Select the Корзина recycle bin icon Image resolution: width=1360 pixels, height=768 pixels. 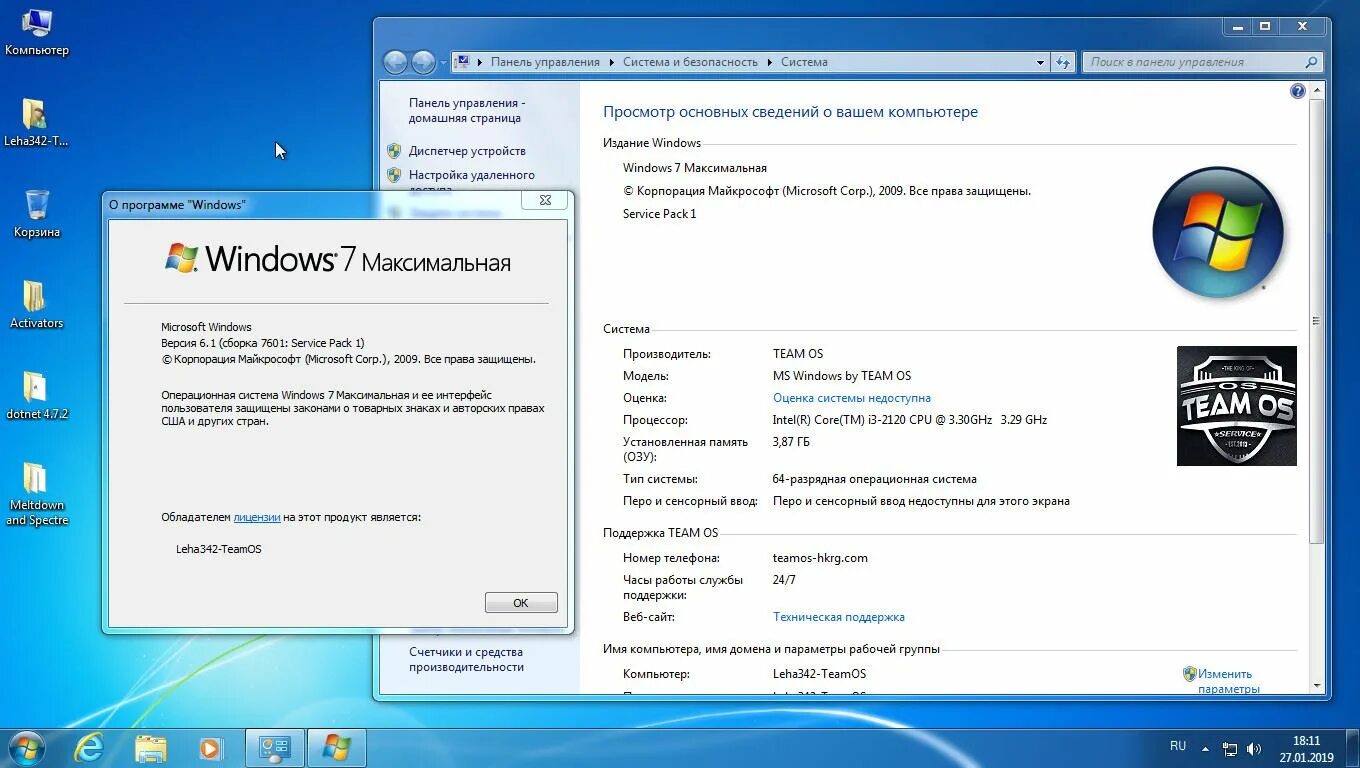[37, 213]
